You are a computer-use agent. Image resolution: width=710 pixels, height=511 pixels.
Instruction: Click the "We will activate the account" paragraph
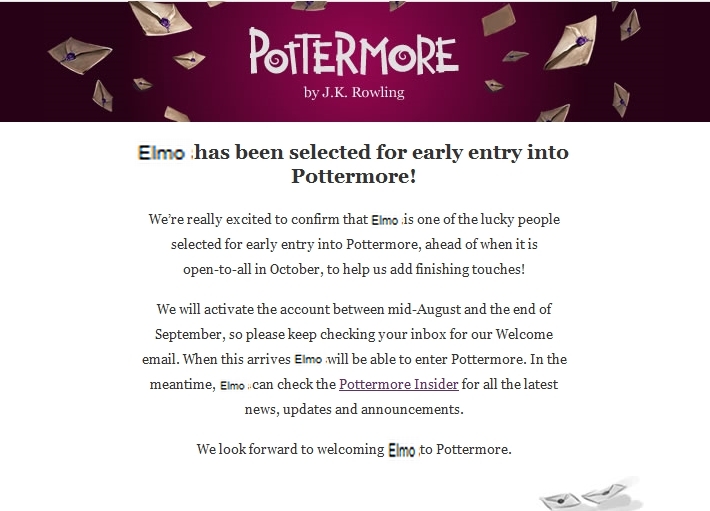(354, 359)
